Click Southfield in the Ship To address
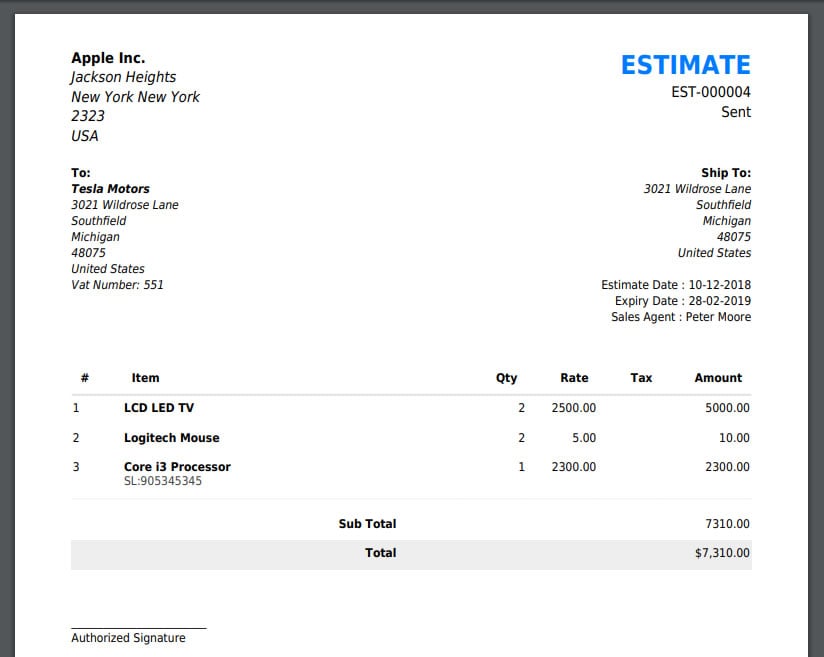The height and width of the screenshot is (657, 824). coord(724,205)
